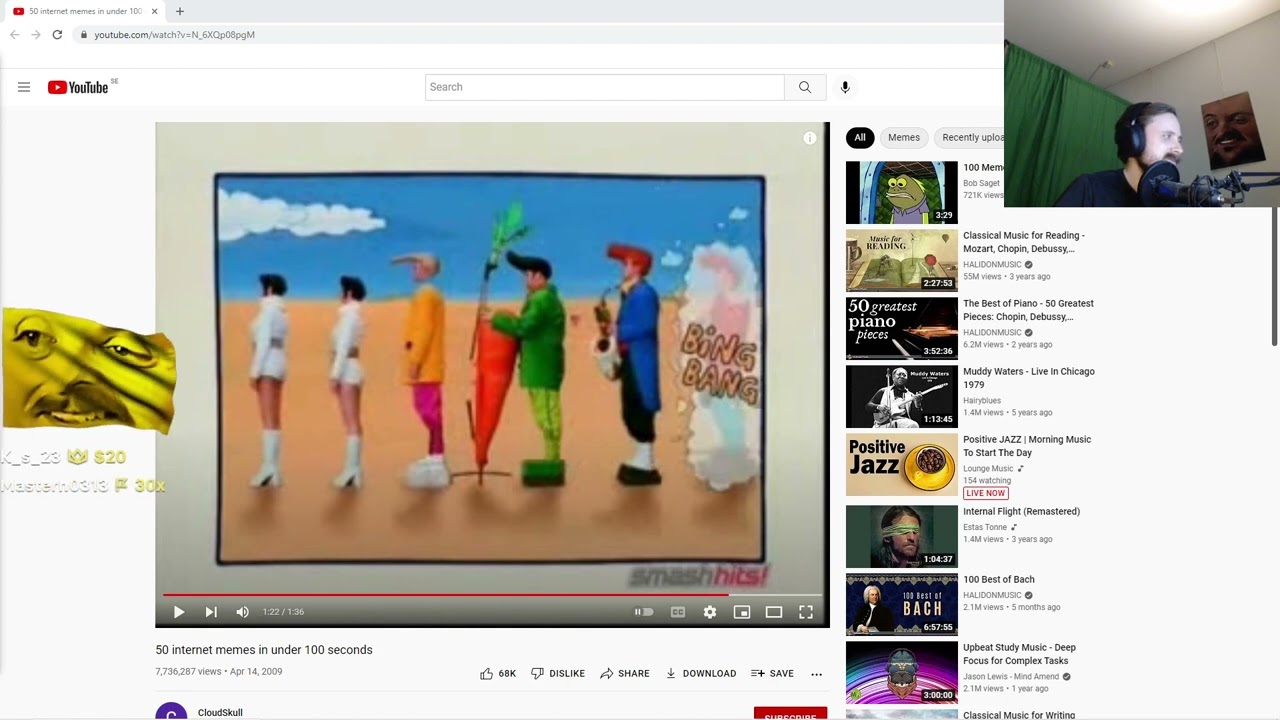Enter fullscreen on the video
This screenshot has height=720, width=1280.
806,612
